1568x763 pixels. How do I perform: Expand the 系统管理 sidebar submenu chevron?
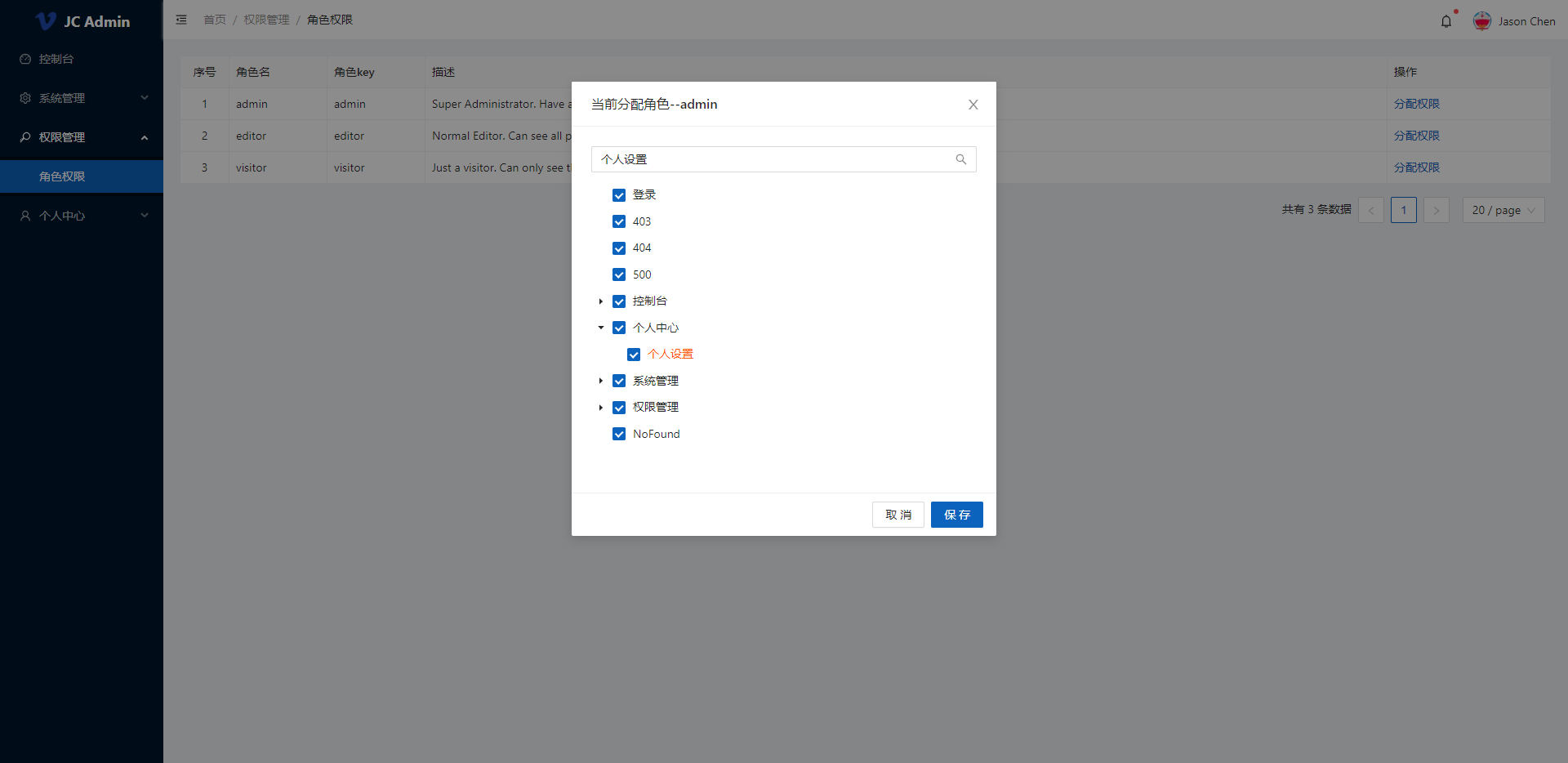145,98
